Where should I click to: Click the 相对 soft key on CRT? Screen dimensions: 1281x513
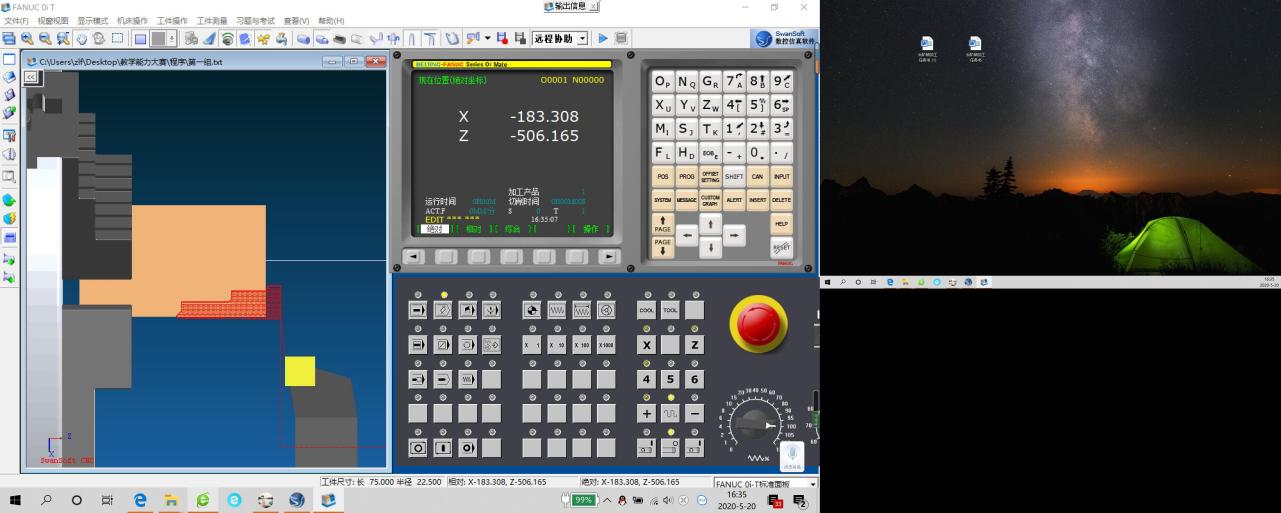point(474,229)
